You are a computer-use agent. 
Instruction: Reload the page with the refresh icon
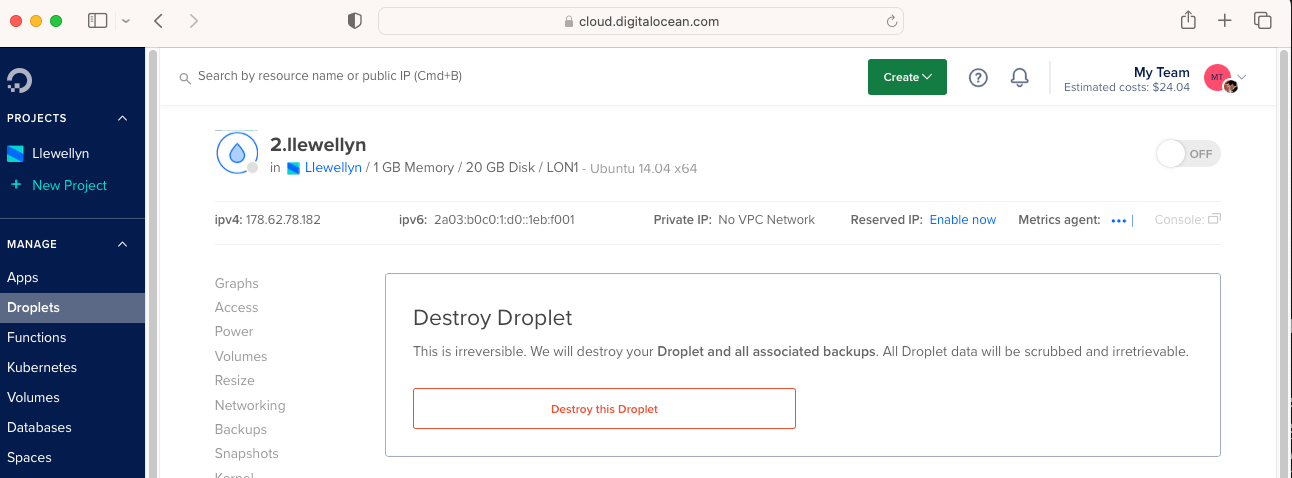point(891,21)
